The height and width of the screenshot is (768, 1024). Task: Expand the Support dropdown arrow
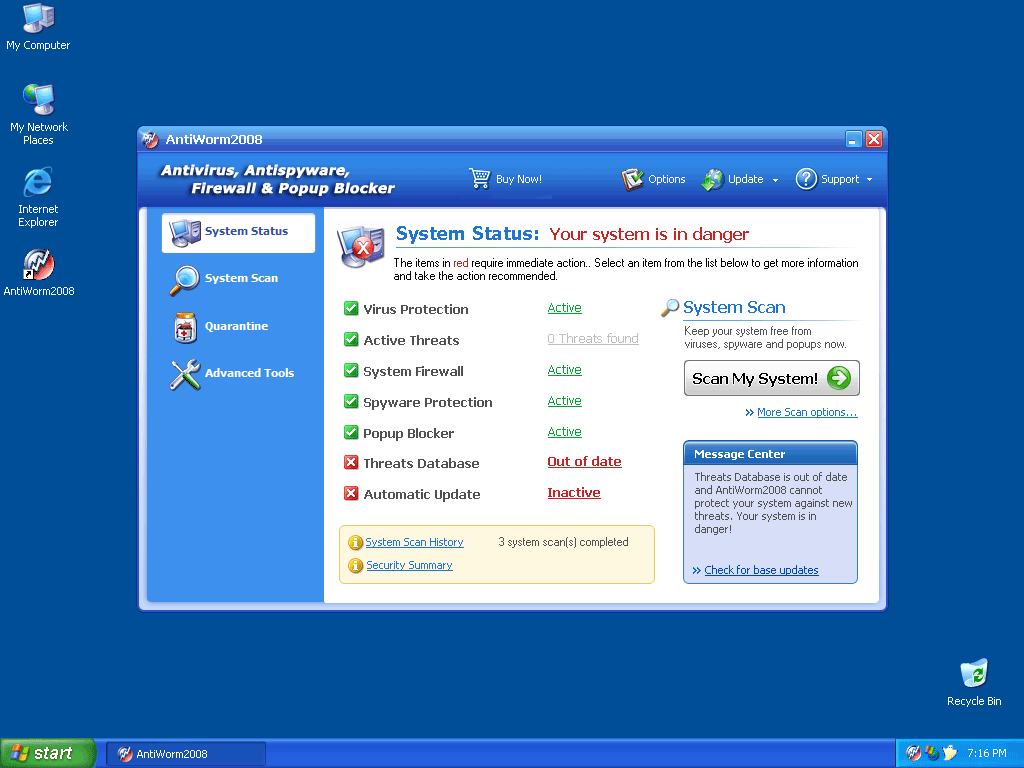coord(869,180)
